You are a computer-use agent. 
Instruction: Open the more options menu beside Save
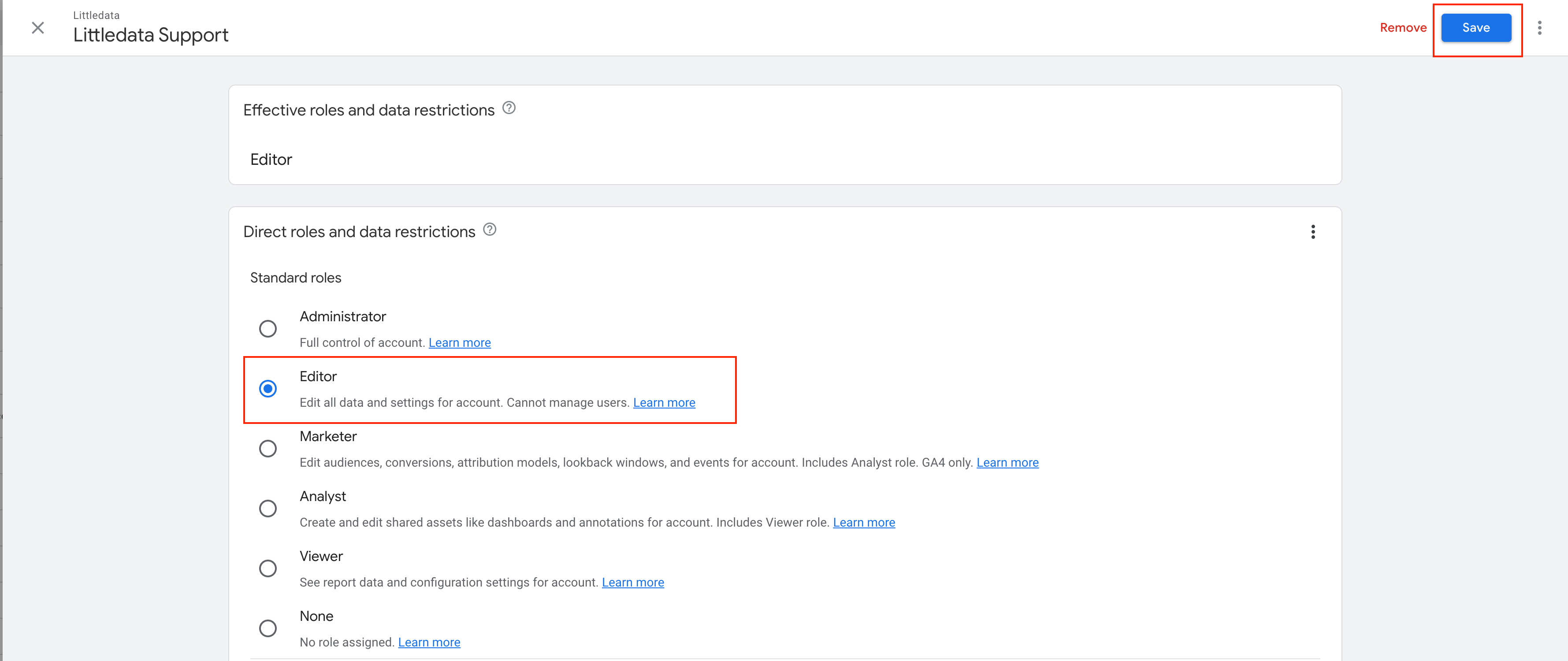1539,28
